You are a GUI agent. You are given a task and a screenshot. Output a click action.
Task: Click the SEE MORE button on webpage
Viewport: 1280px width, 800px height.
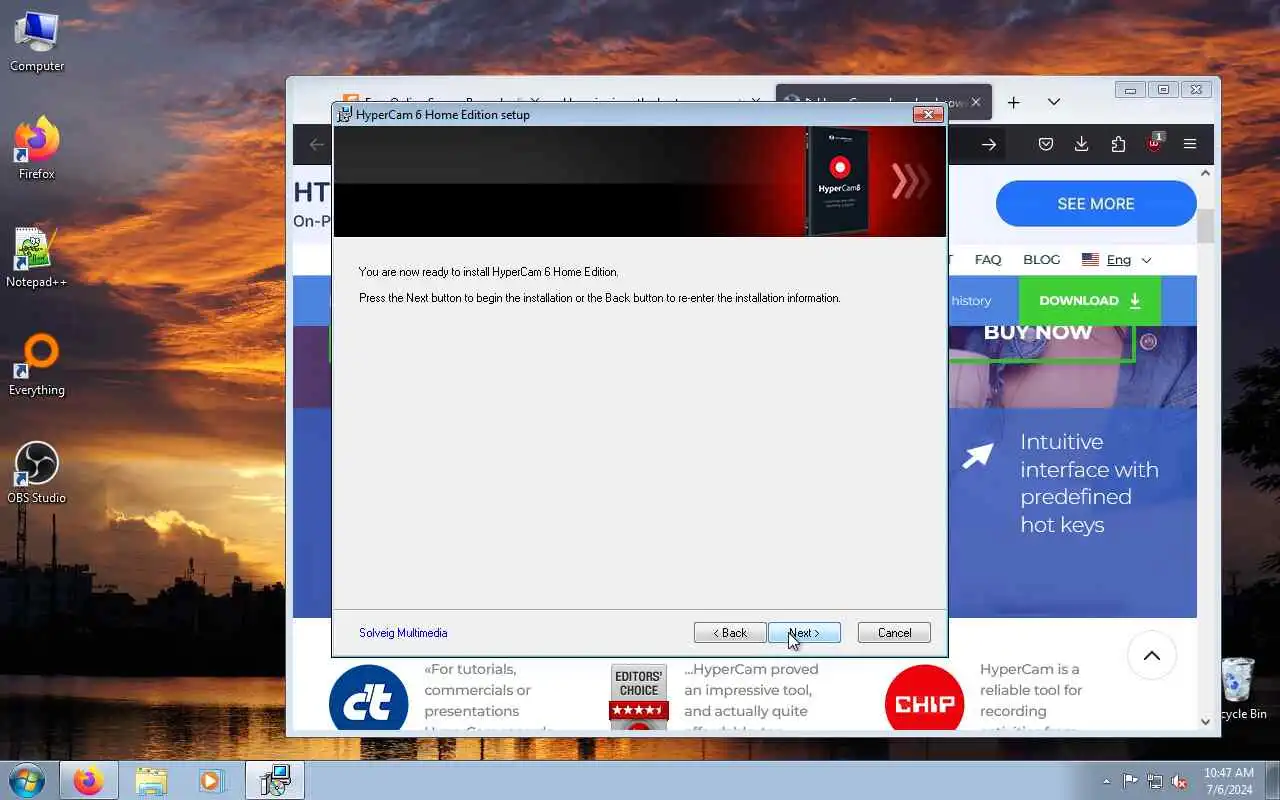1096,204
